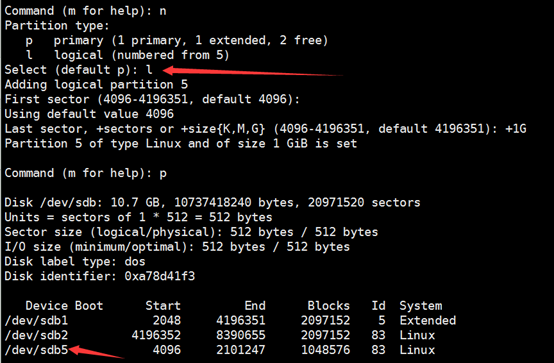This screenshot has width=554, height=363.
Task: Click the end value '4196351' in sdb1 row
Action: tap(241, 321)
